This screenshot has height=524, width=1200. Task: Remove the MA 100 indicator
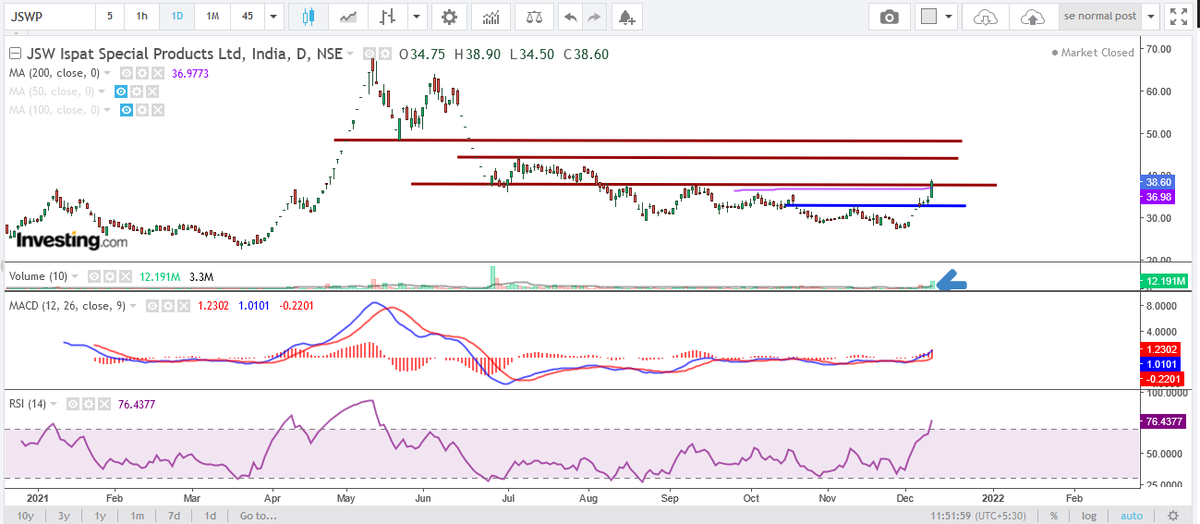click(x=158, y=110)
